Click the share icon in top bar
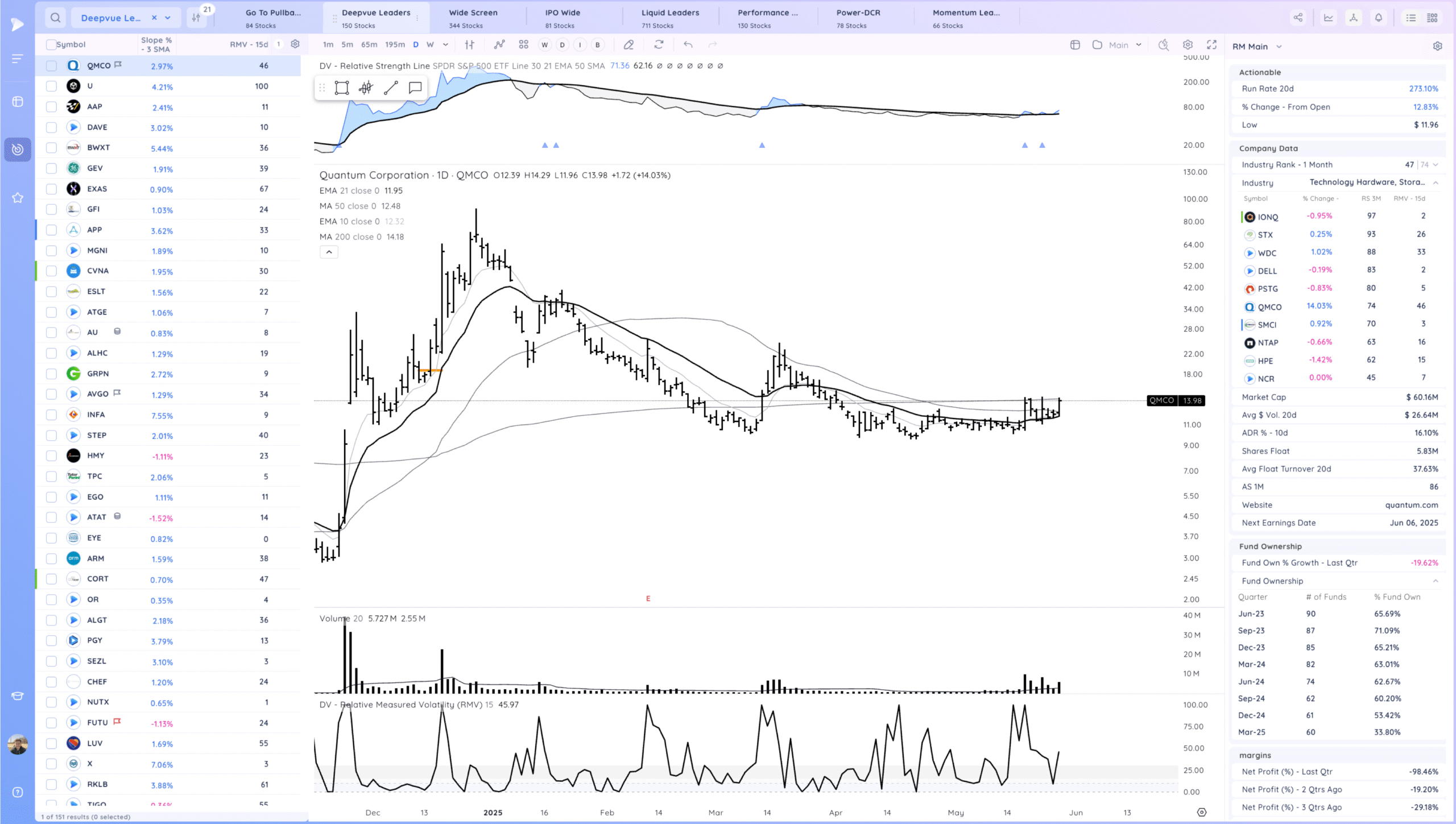 1298,18
